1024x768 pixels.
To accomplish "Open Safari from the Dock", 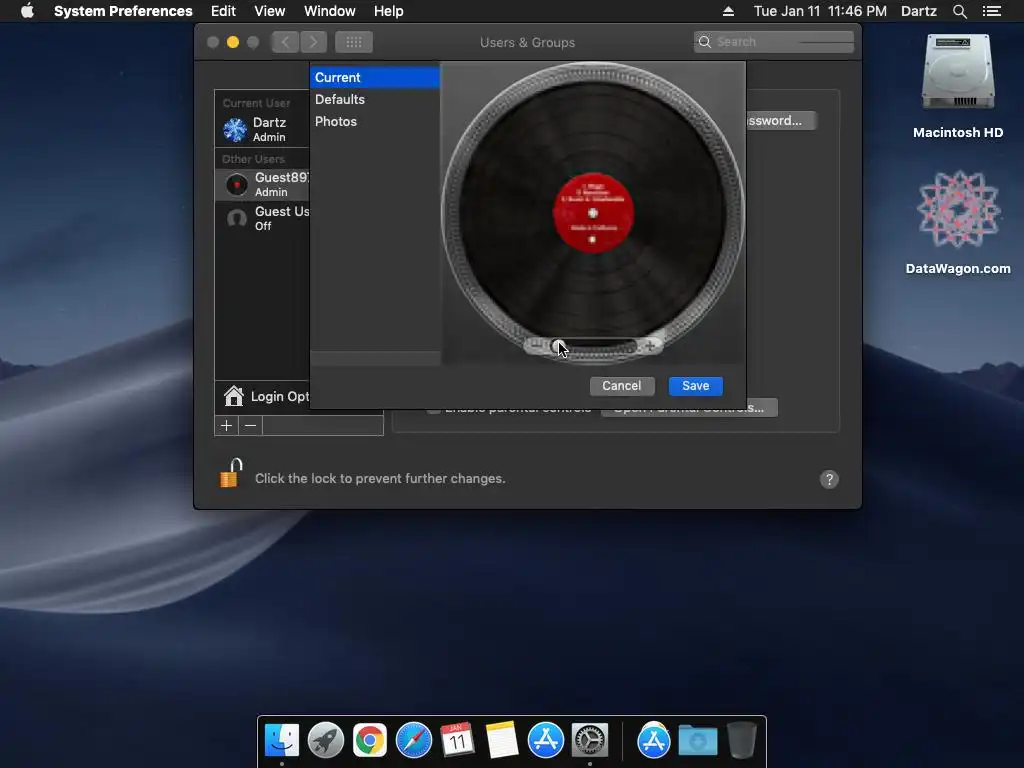I will (413, 740).
